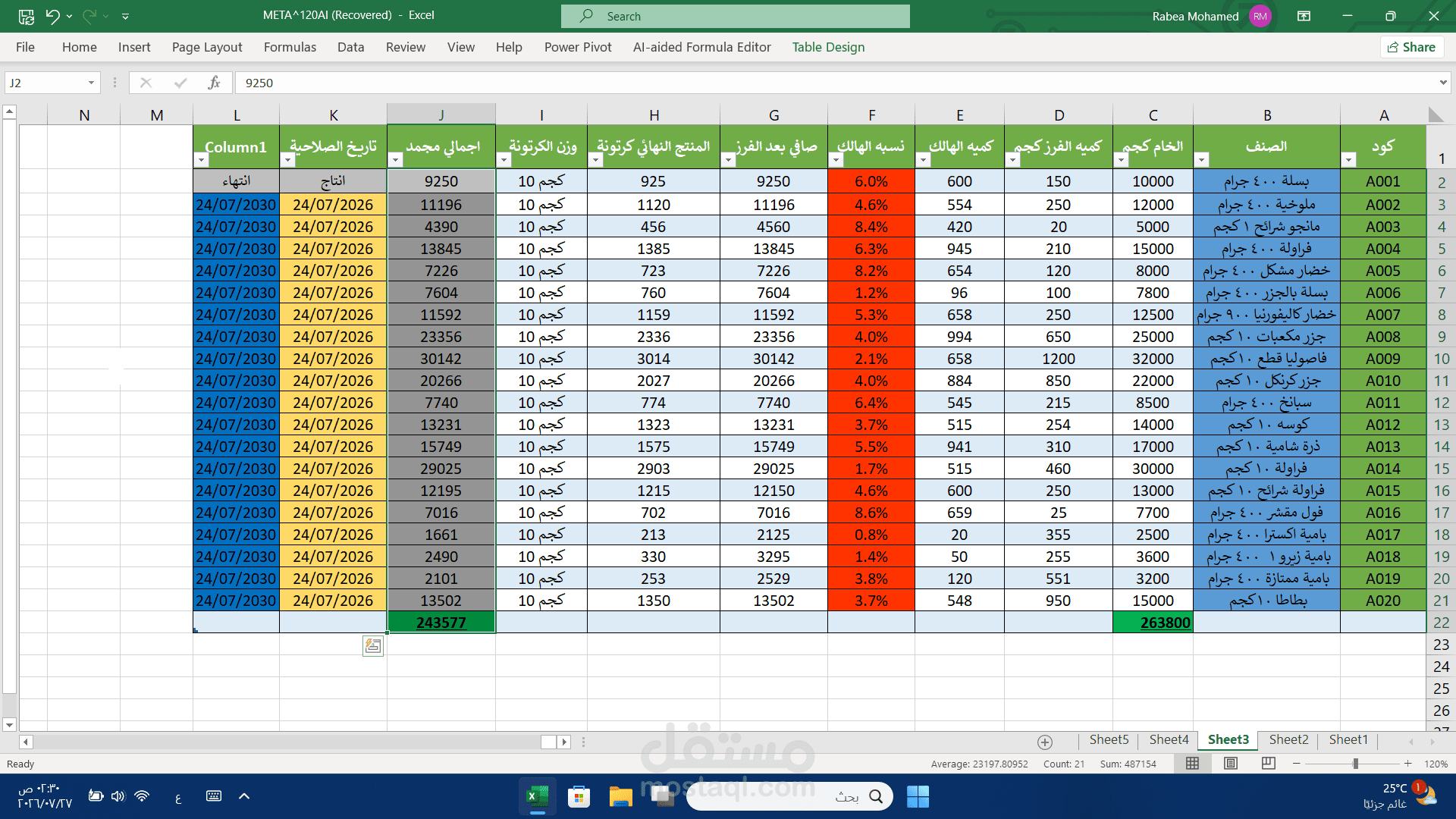Open the filter dropdown for Column1
The width and height of the screenshot is (1456, 819).
click(x=201, y=160)
